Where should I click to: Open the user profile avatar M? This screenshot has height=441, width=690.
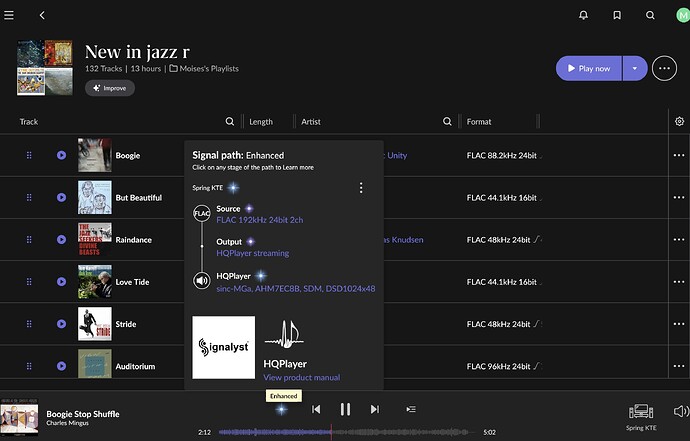click(x=683, y=15)
